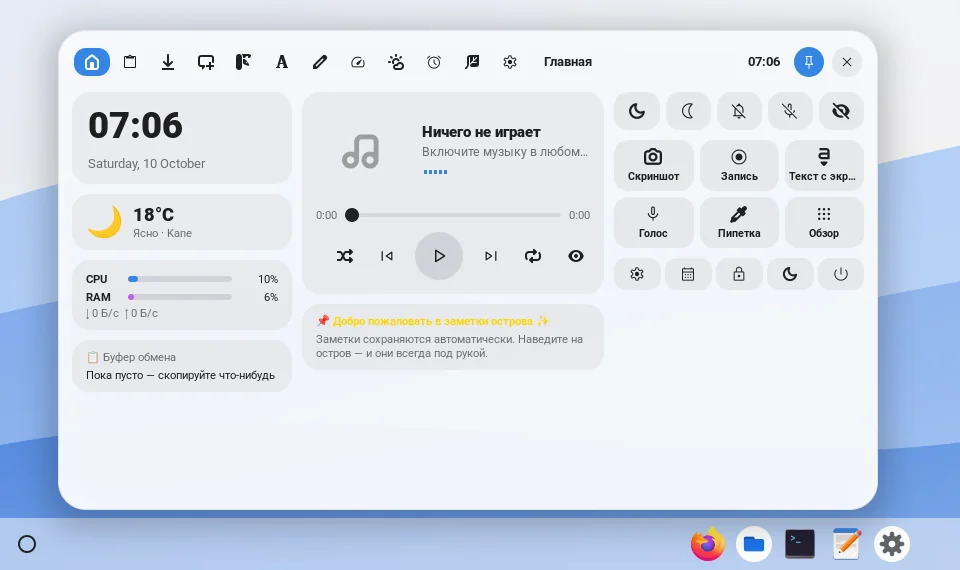Open the blue folder file manager
The height and width of the screenshot is (570, 960).
[x=754, y=544]
